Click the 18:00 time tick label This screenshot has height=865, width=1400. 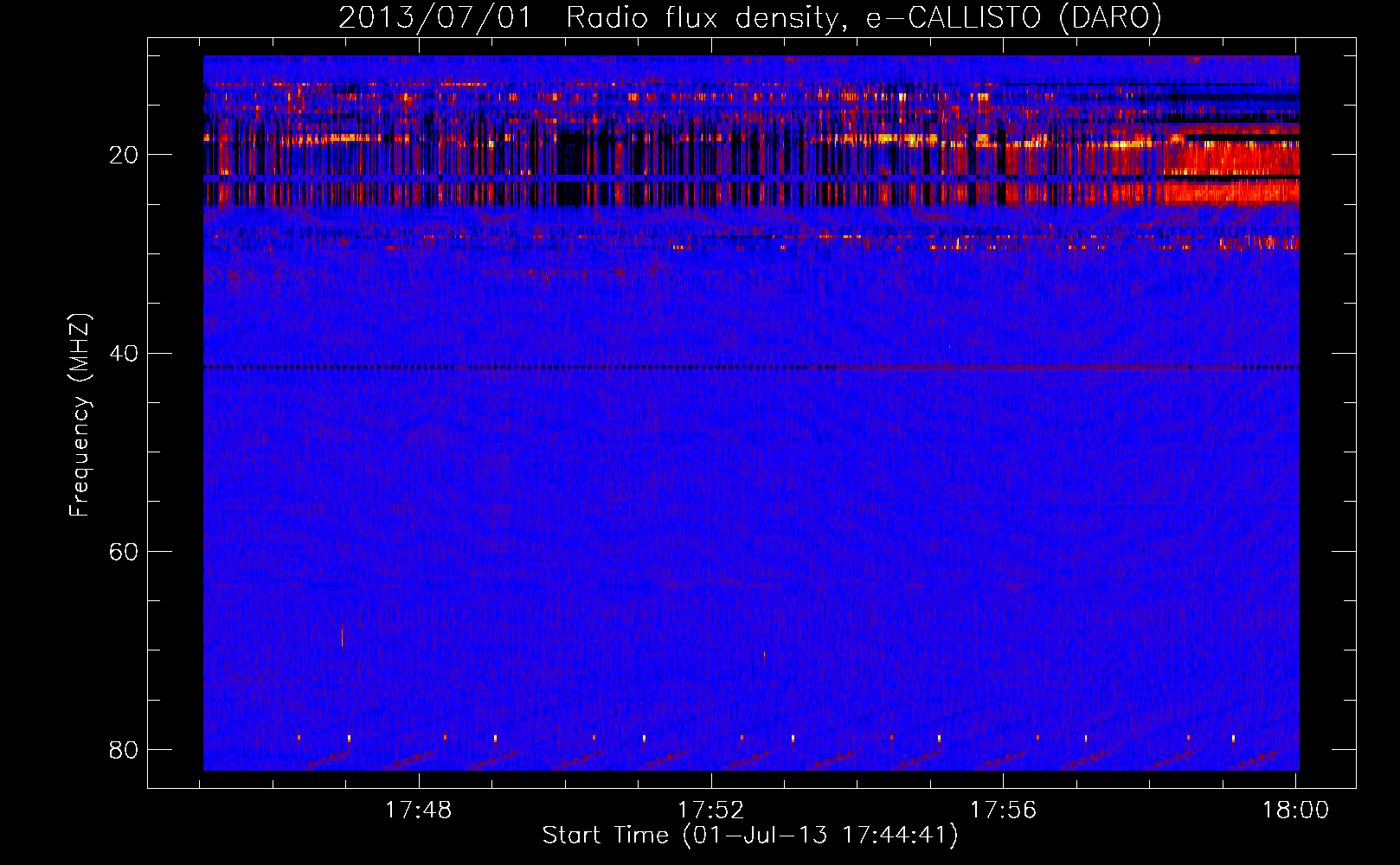(x=1295, y=811)
